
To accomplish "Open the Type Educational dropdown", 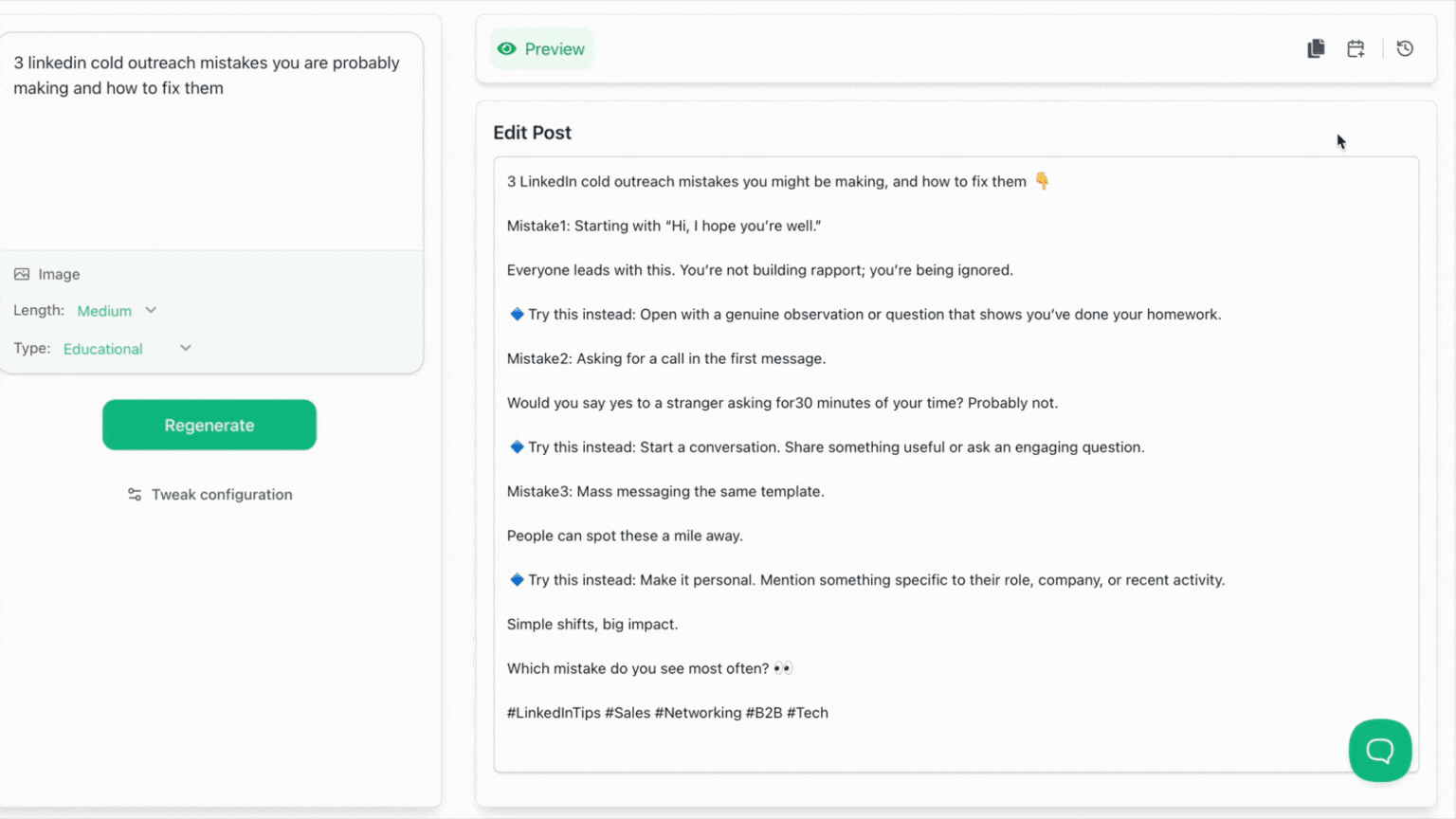I will (127, 349).
